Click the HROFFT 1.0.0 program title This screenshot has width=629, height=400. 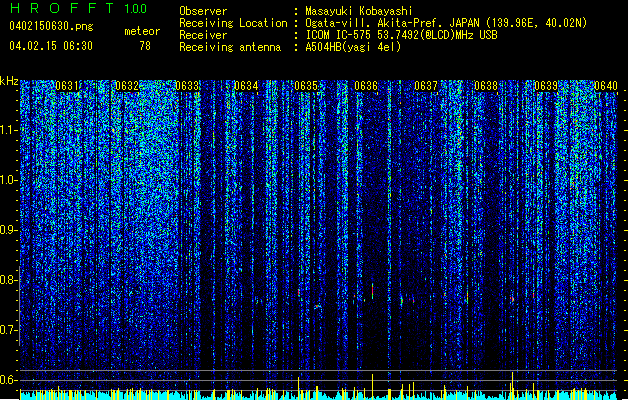pyautogui.click(x=78, y=8)
